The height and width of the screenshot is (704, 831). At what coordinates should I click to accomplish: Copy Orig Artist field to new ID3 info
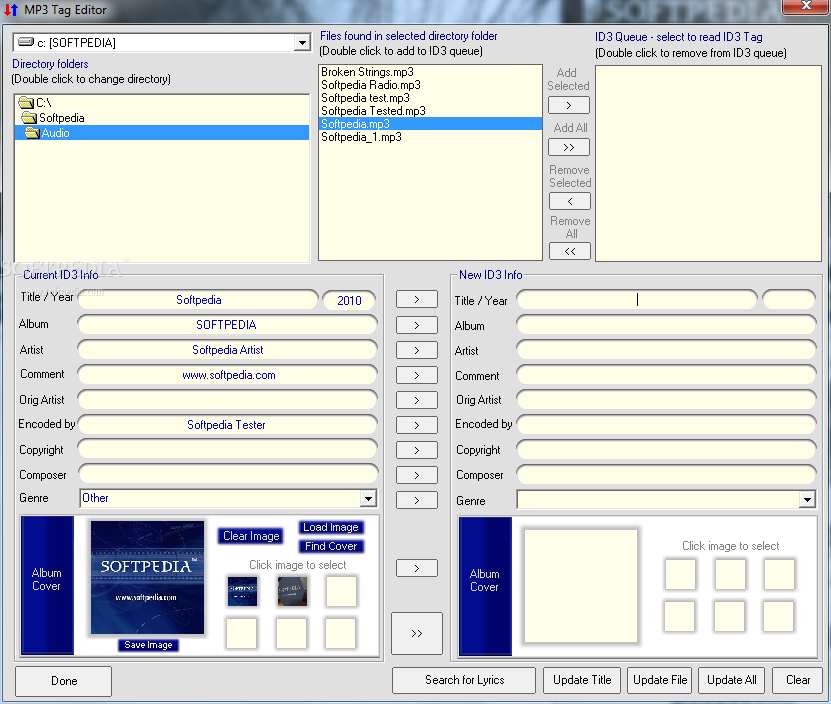click(417, 400)
